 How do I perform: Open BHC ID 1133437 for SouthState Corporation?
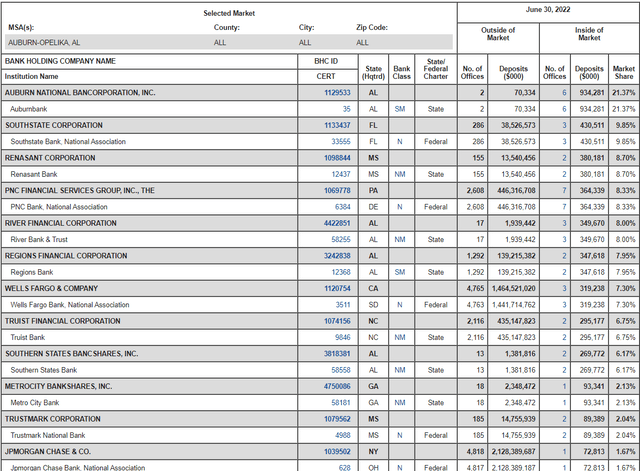click(x=337, y=125)
